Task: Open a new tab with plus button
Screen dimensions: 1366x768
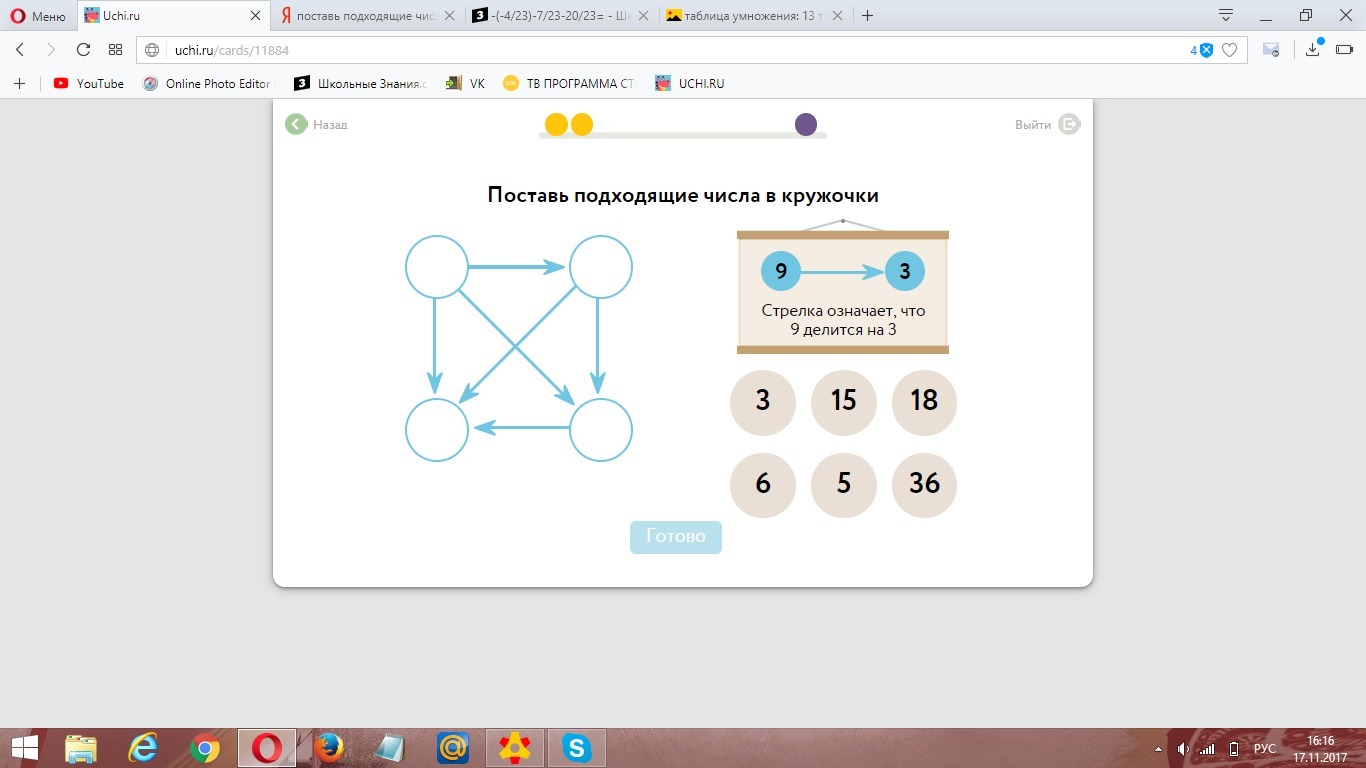Action: coord(867,16)
